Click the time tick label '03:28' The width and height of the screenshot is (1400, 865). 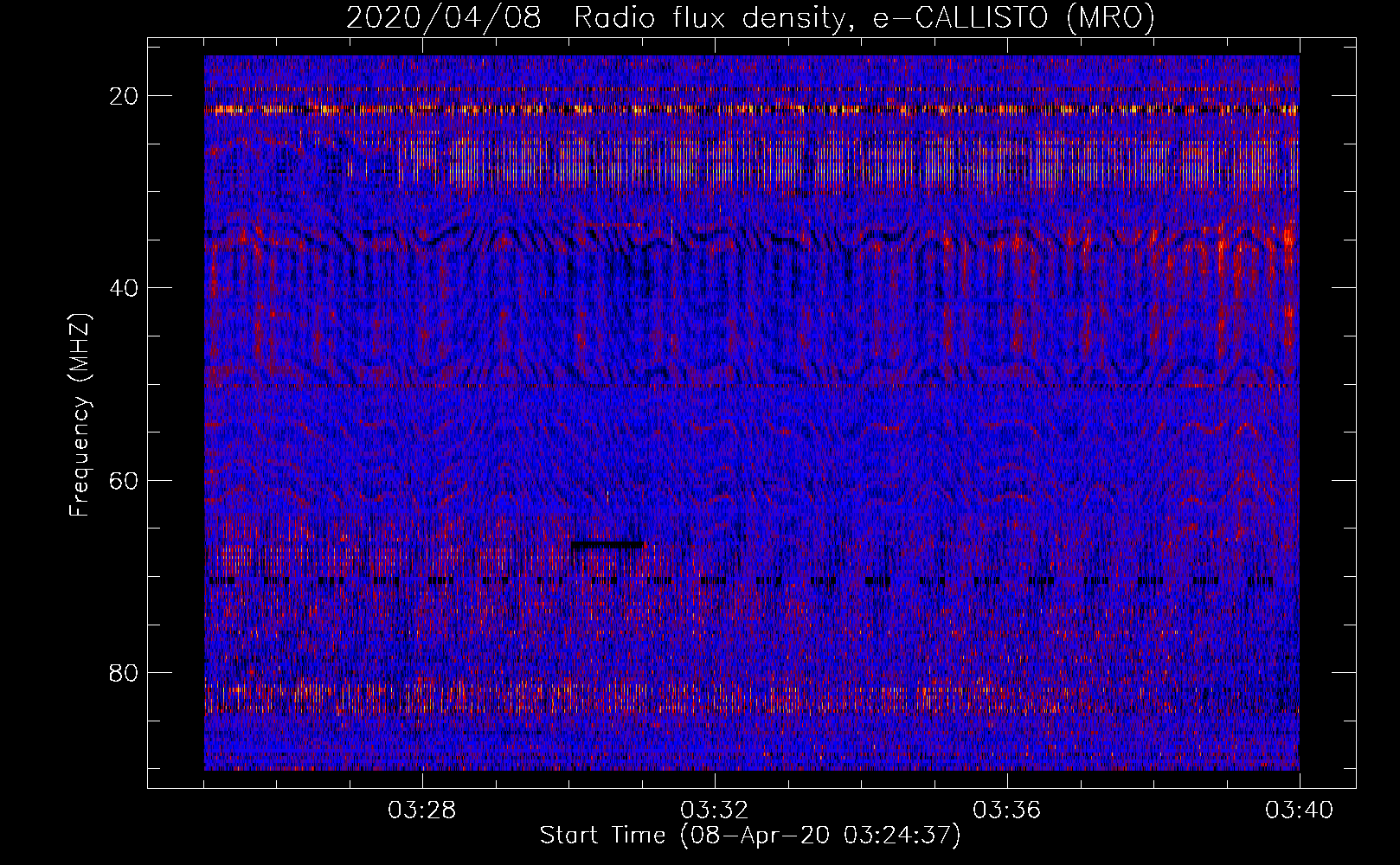pos(422,811)
